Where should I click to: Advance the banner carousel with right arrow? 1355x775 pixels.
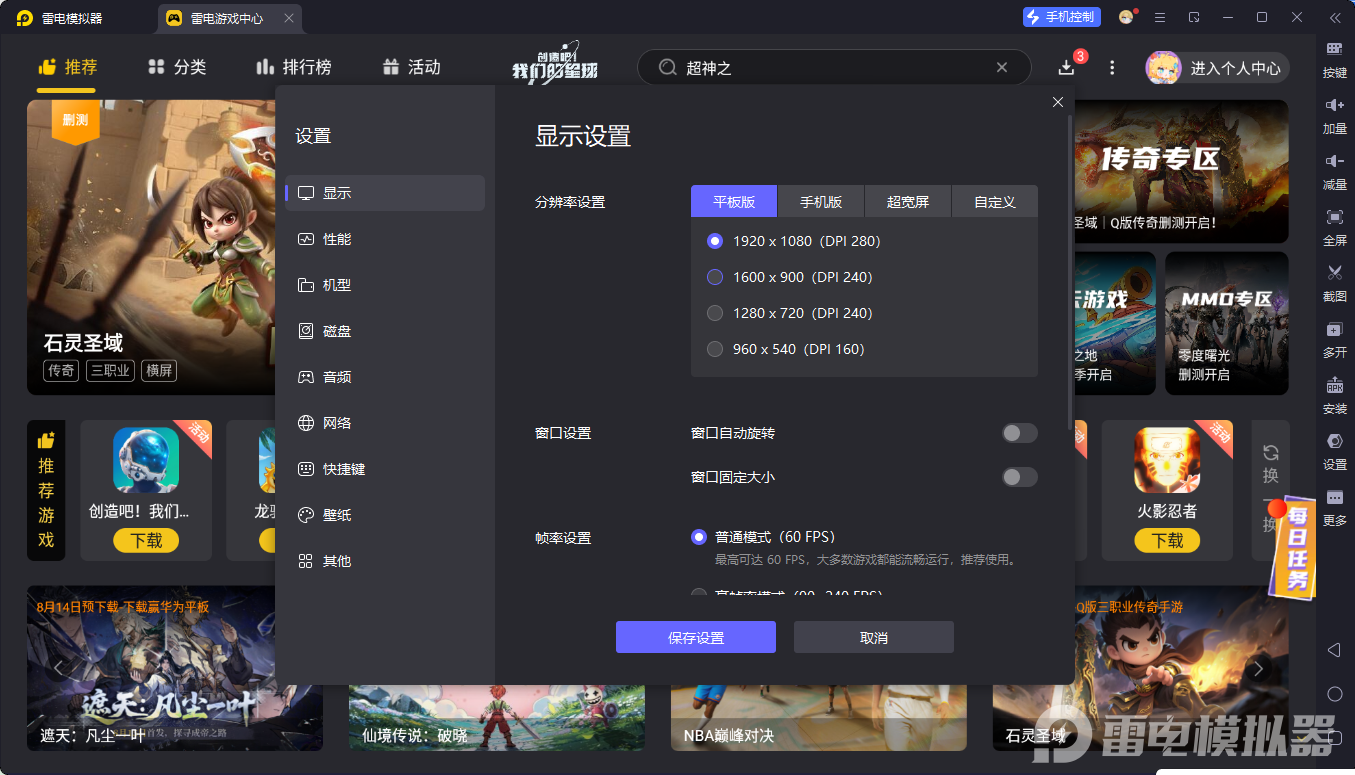click(x=1258, y=668)
